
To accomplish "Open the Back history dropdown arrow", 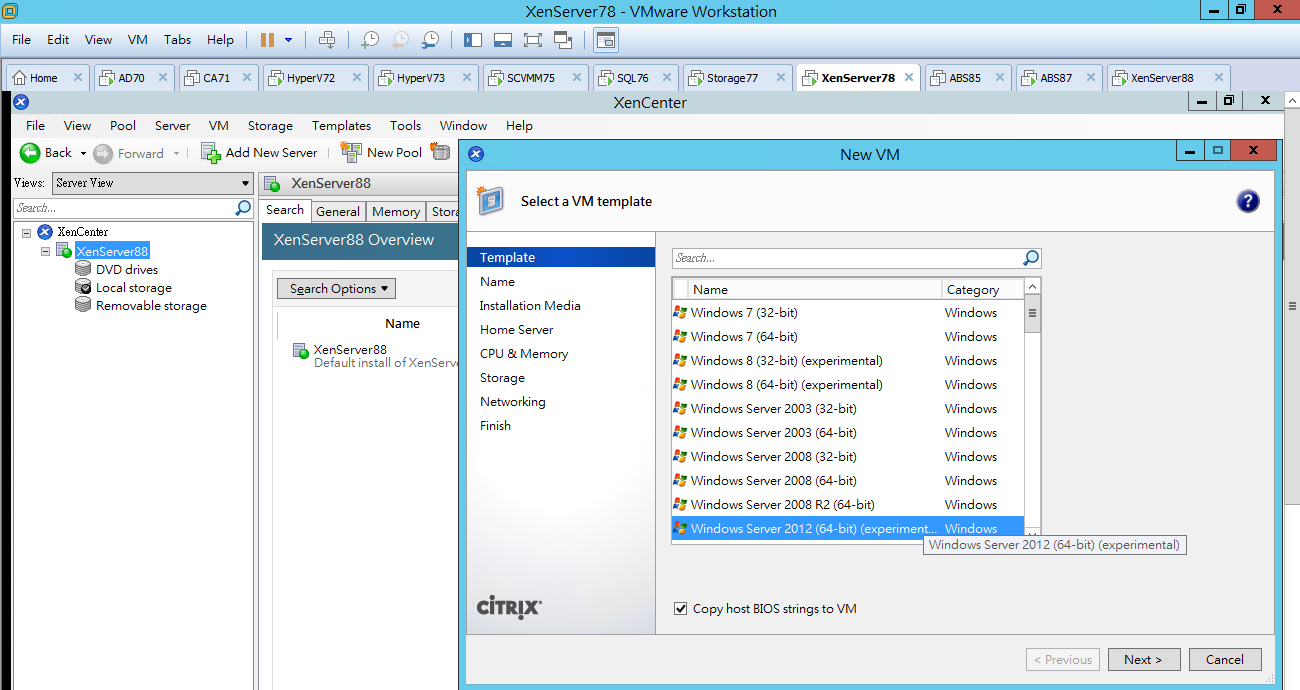I will pos(83,154).
